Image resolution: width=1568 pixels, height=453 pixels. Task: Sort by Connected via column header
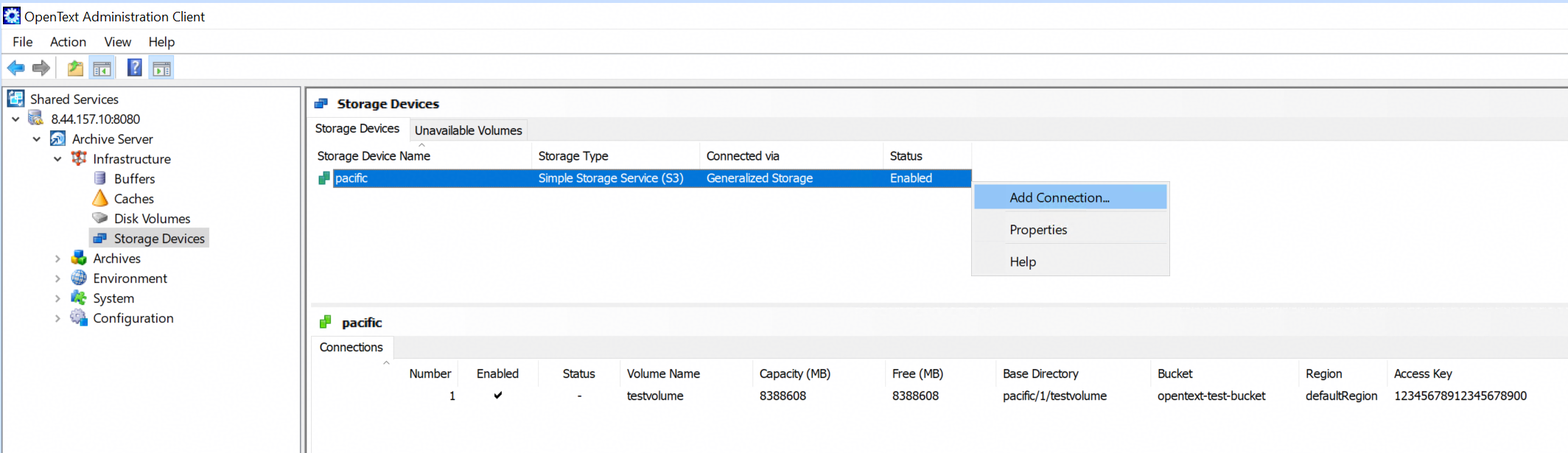click(x=791, y=155)
